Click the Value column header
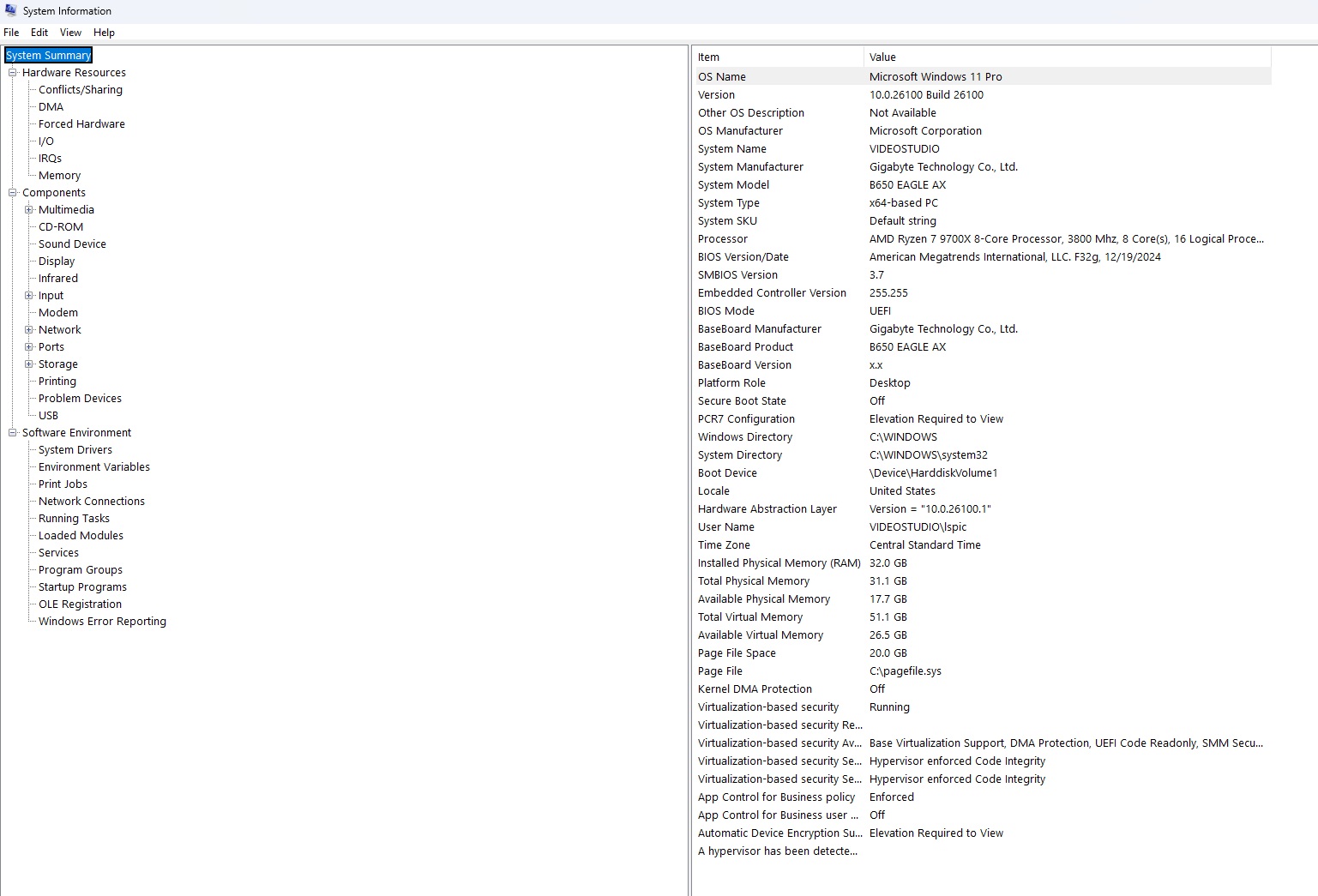Screen dimensions: 1318x896 point(1068,57)
